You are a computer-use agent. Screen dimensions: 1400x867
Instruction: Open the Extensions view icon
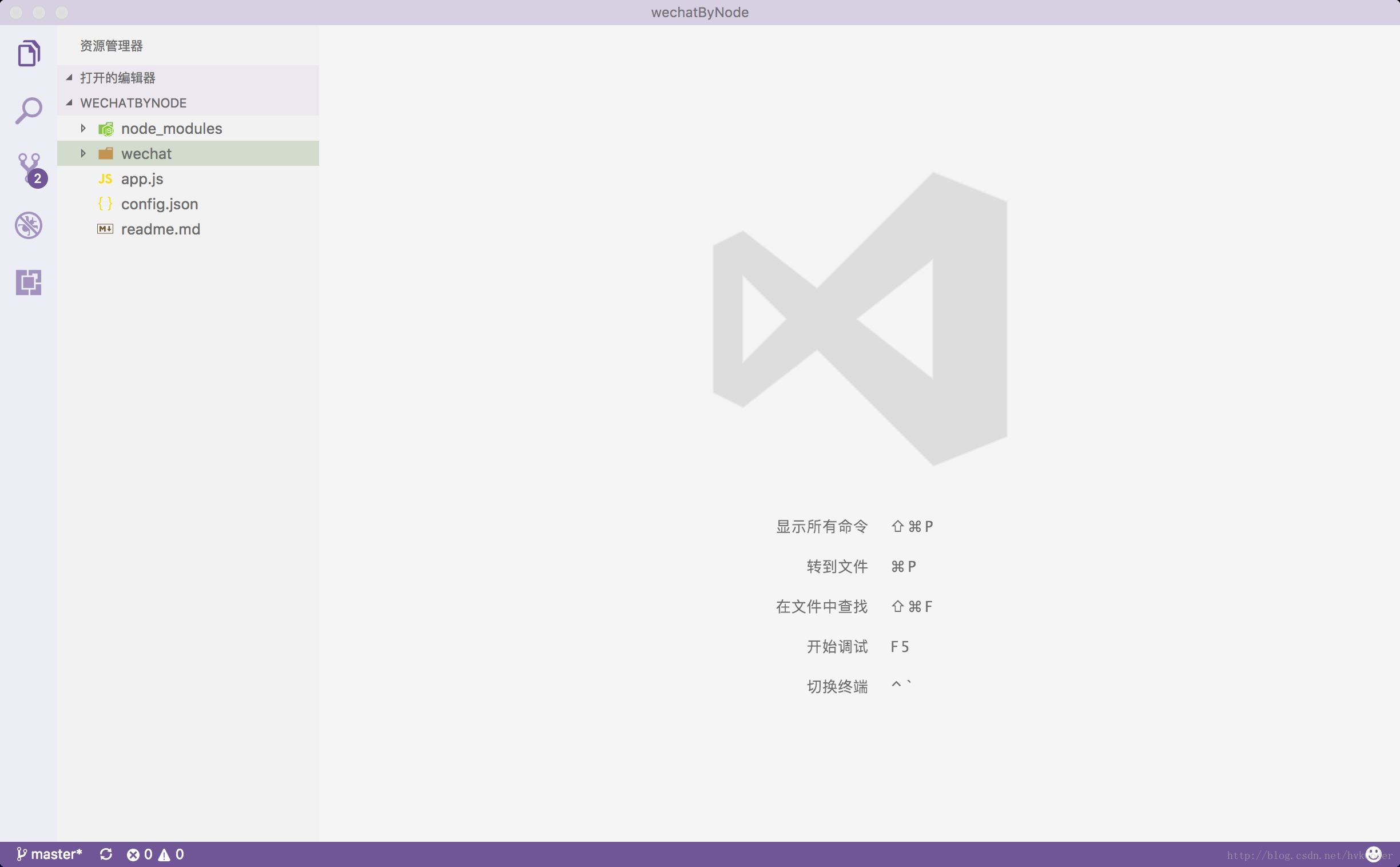tap(29, 282)
